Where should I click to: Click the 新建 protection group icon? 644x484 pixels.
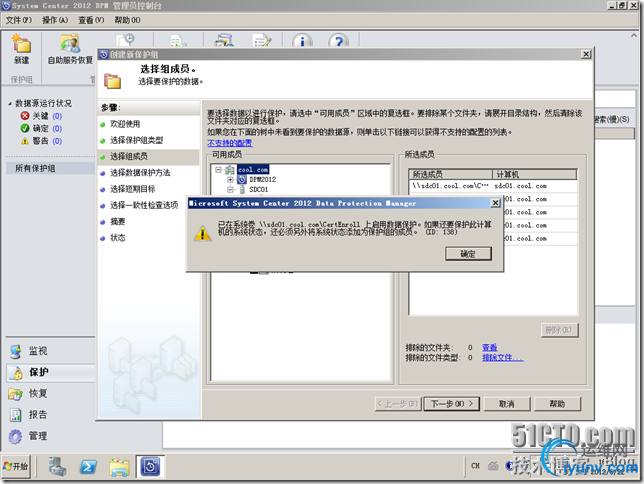(21, 44)
